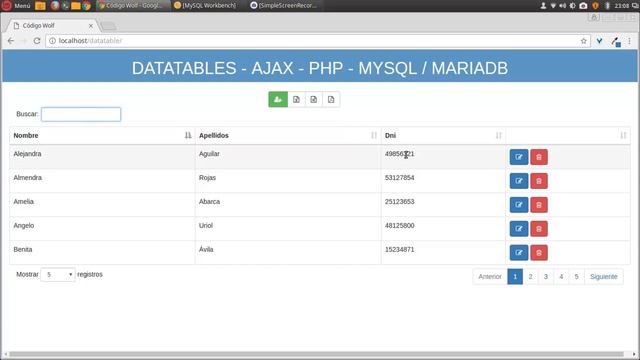Viewport: 640px width, 360px height.
Task: Go to page 1 of results
Action: click(x=515, y=277)
